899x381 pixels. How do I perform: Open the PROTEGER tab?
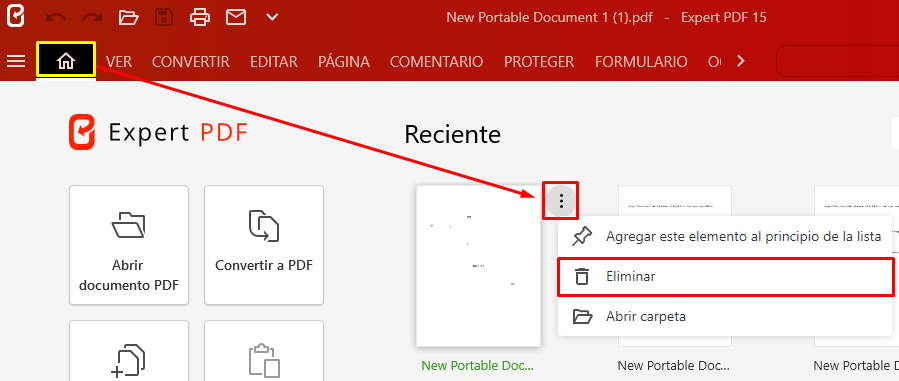point(539,61)
